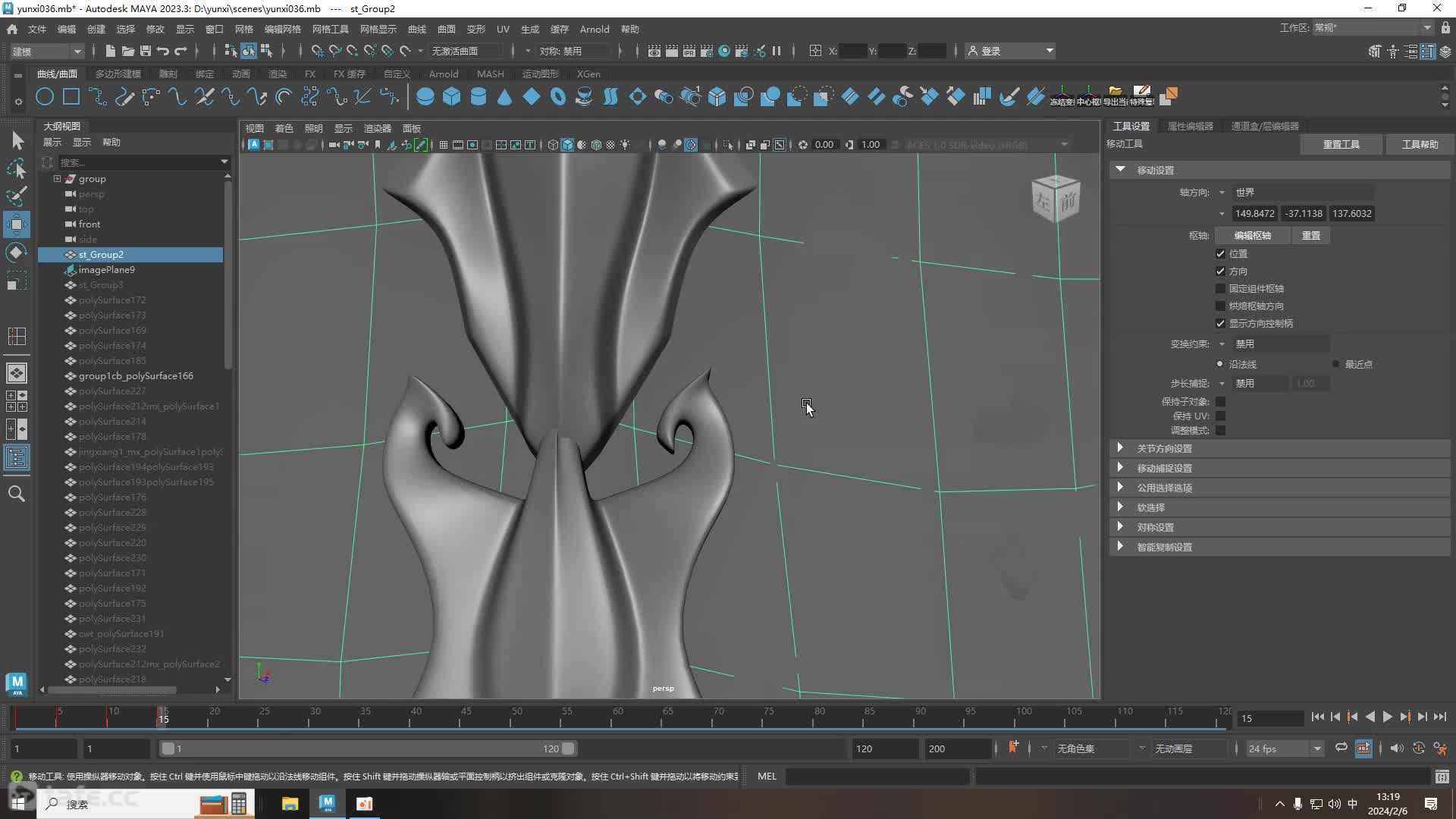Screen dimensions: 1456x819
Task: Click the new scene file icon
Action: coord(110,51)
